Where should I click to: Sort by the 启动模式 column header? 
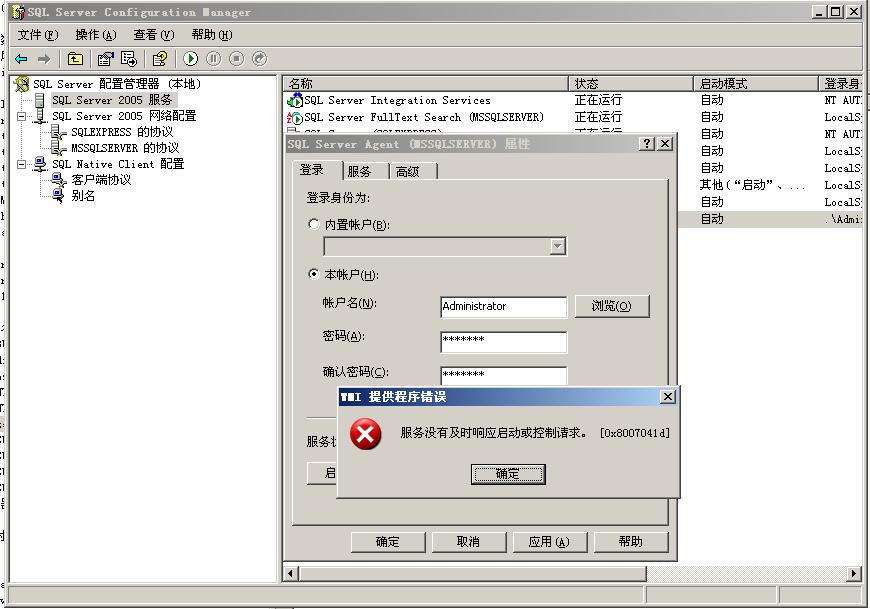[756, 84]
